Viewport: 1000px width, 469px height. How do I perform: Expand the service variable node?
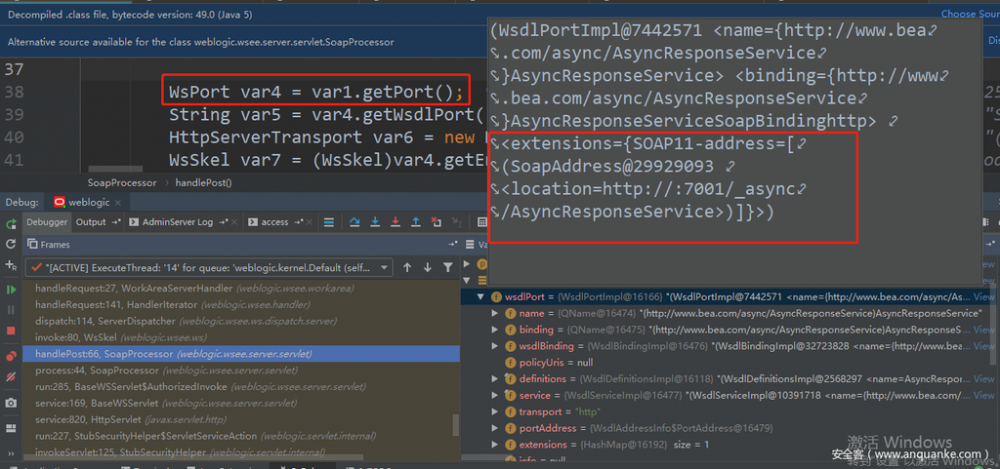click(x=496, y=396)
